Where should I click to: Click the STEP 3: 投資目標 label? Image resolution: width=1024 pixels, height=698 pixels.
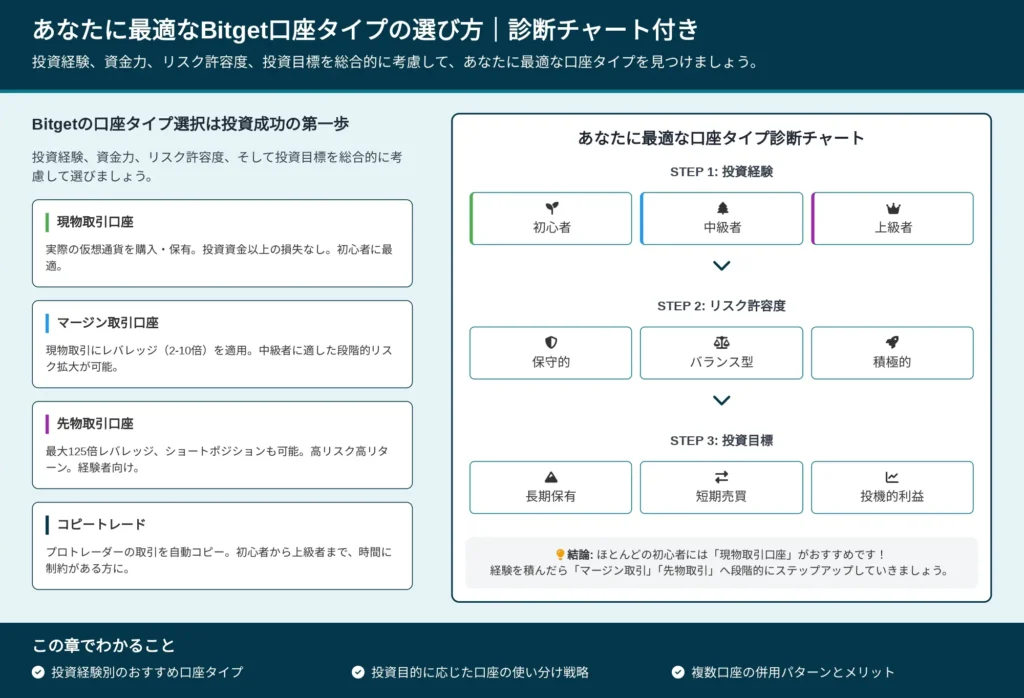tap(722, 441)
